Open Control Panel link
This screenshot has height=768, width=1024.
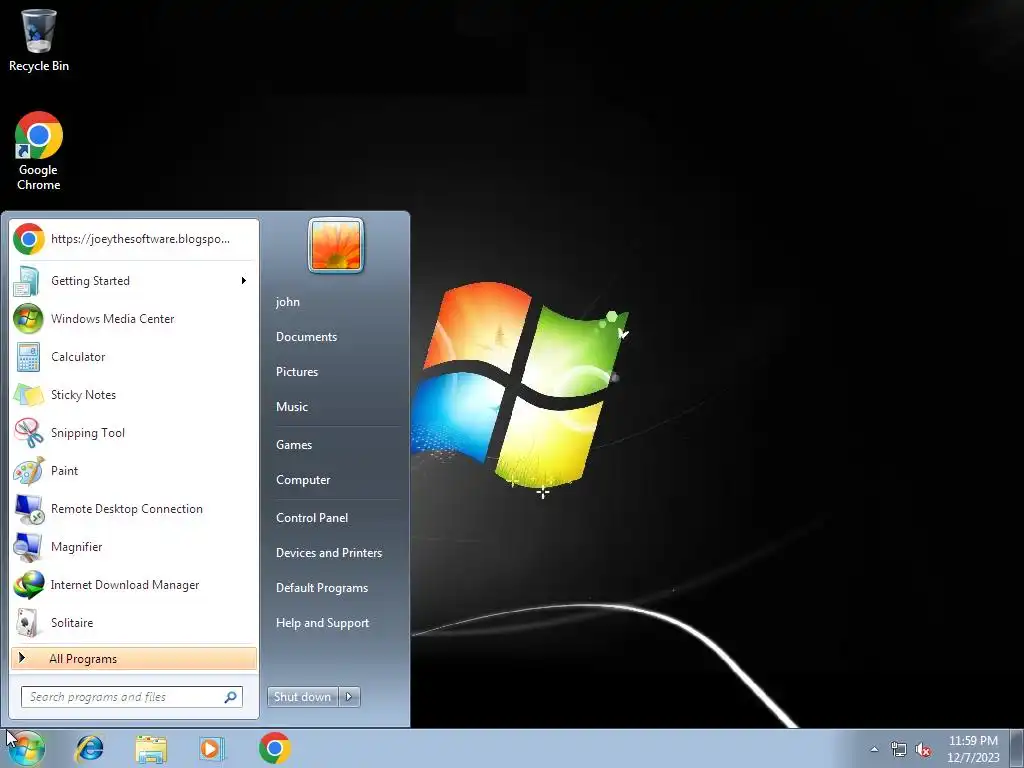[312, 518]
